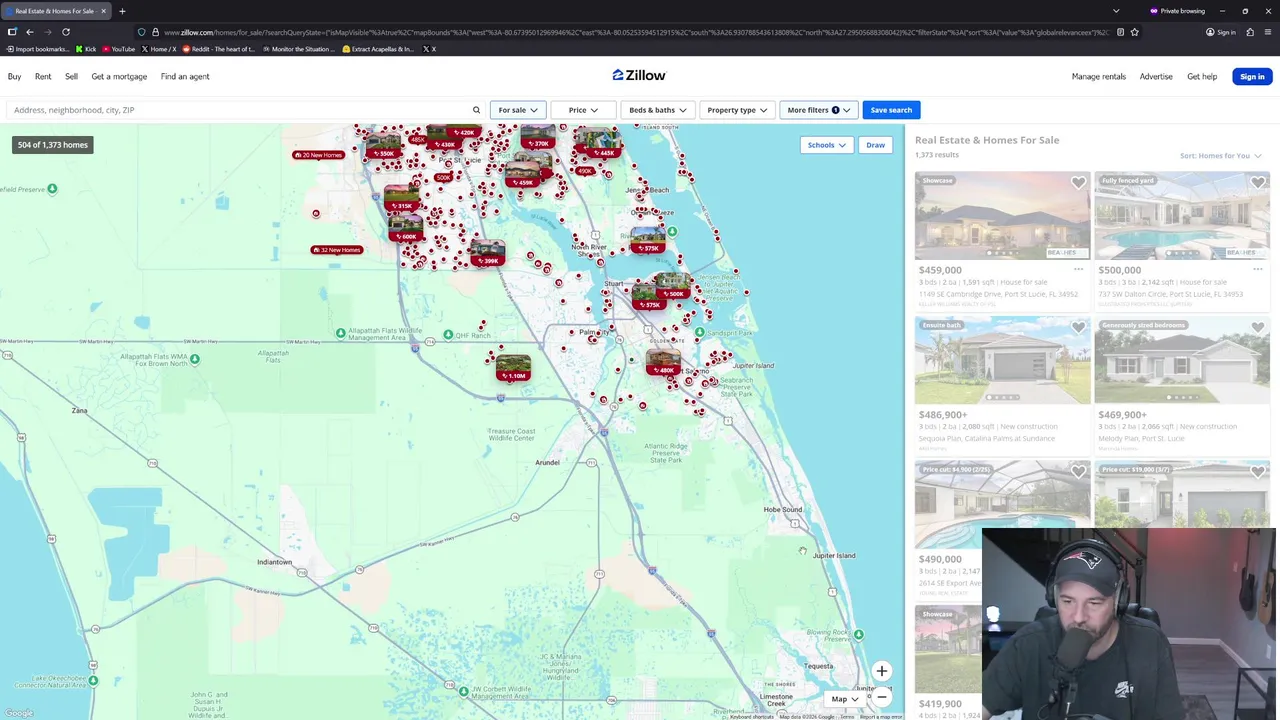Click the Zillow logo
The width and height of the screenshot is (1280, 720).
639,75
